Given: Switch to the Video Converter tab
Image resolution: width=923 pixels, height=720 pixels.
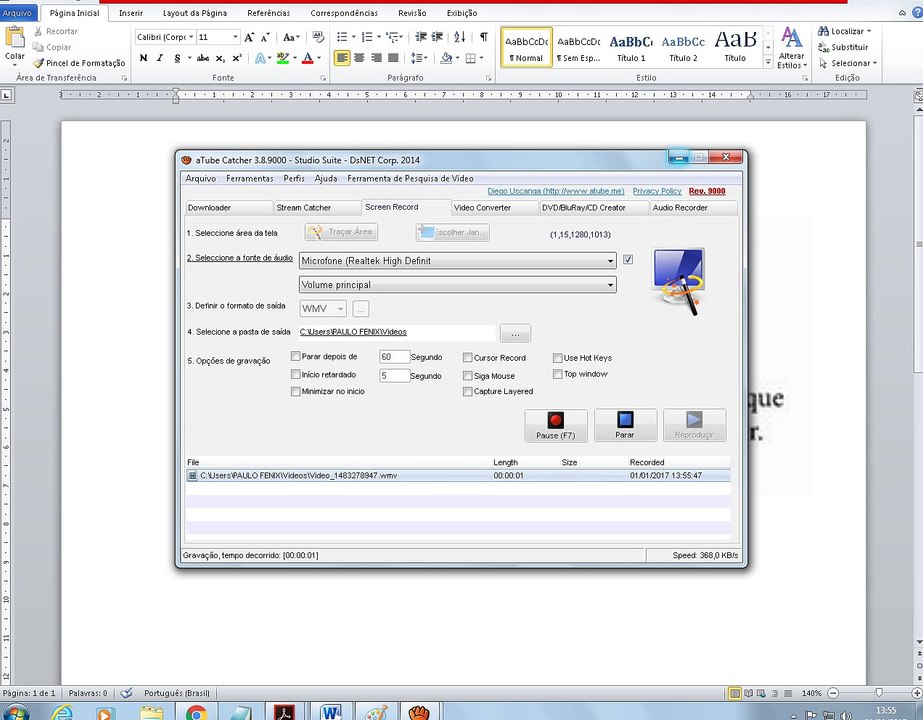Looking at the screenshot, I should click(483, 208).
